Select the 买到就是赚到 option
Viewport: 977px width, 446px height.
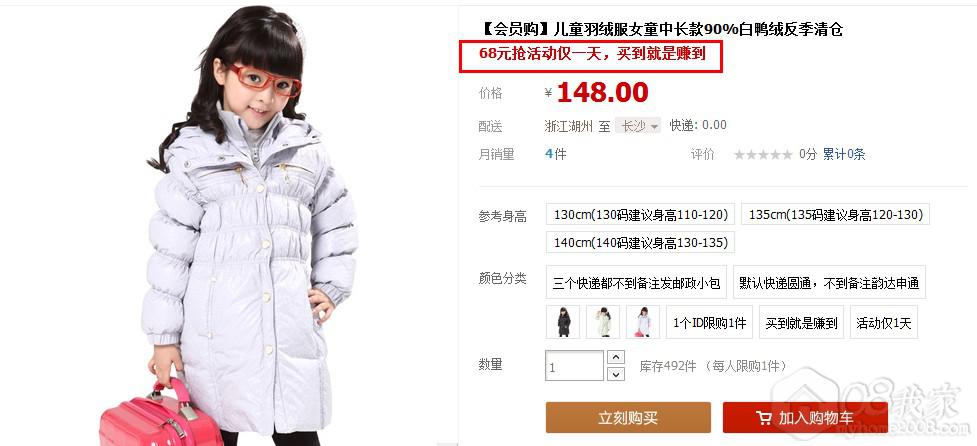click(x=801, y=323)
